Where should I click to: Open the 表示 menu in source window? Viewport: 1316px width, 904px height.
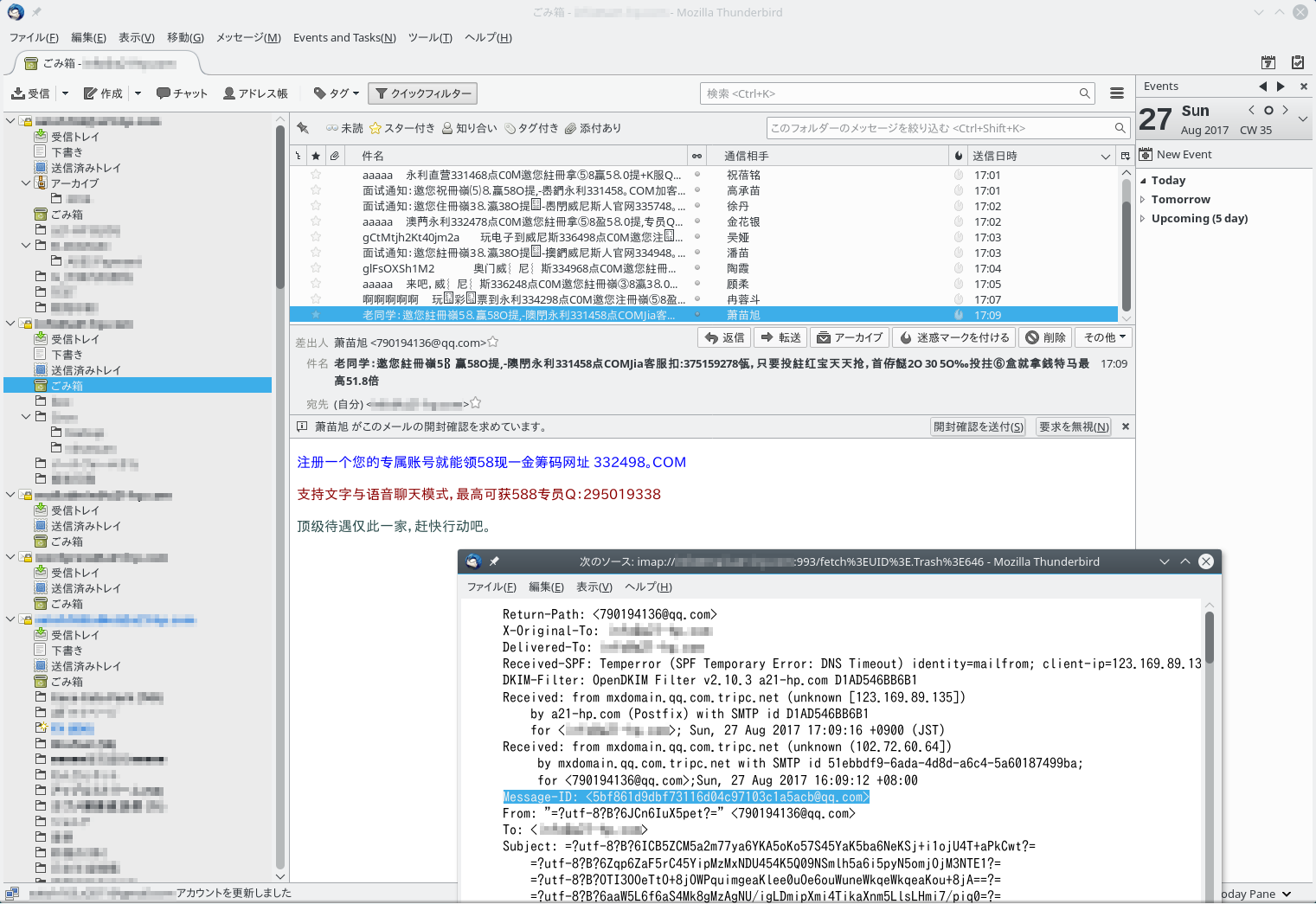coord(594,587)
